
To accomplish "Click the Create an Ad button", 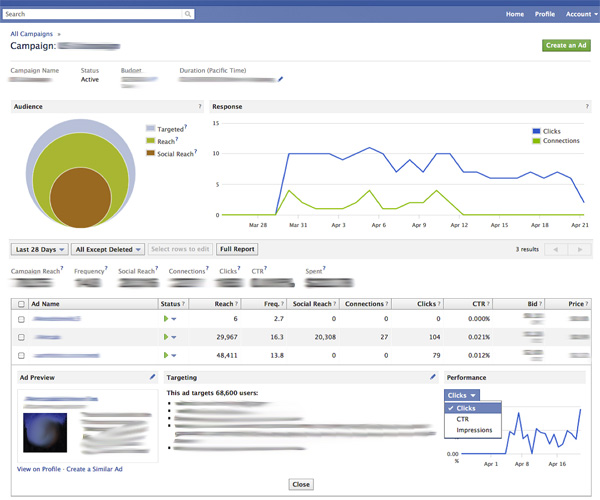I will tap(566, 45).
